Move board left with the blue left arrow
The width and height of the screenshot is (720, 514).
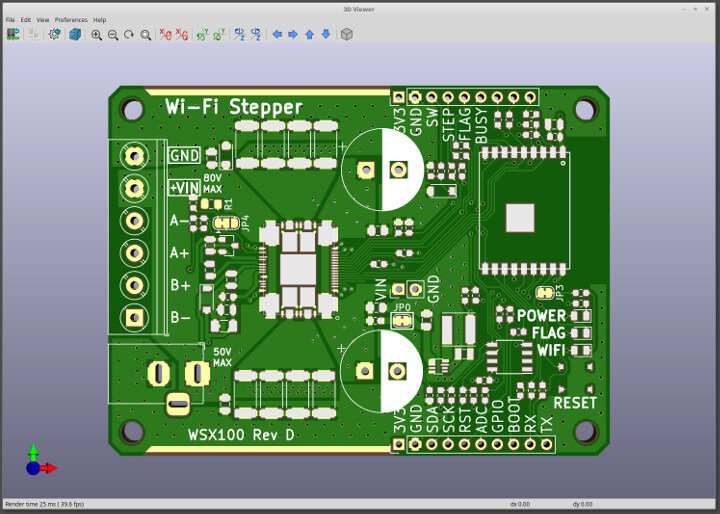277,34
